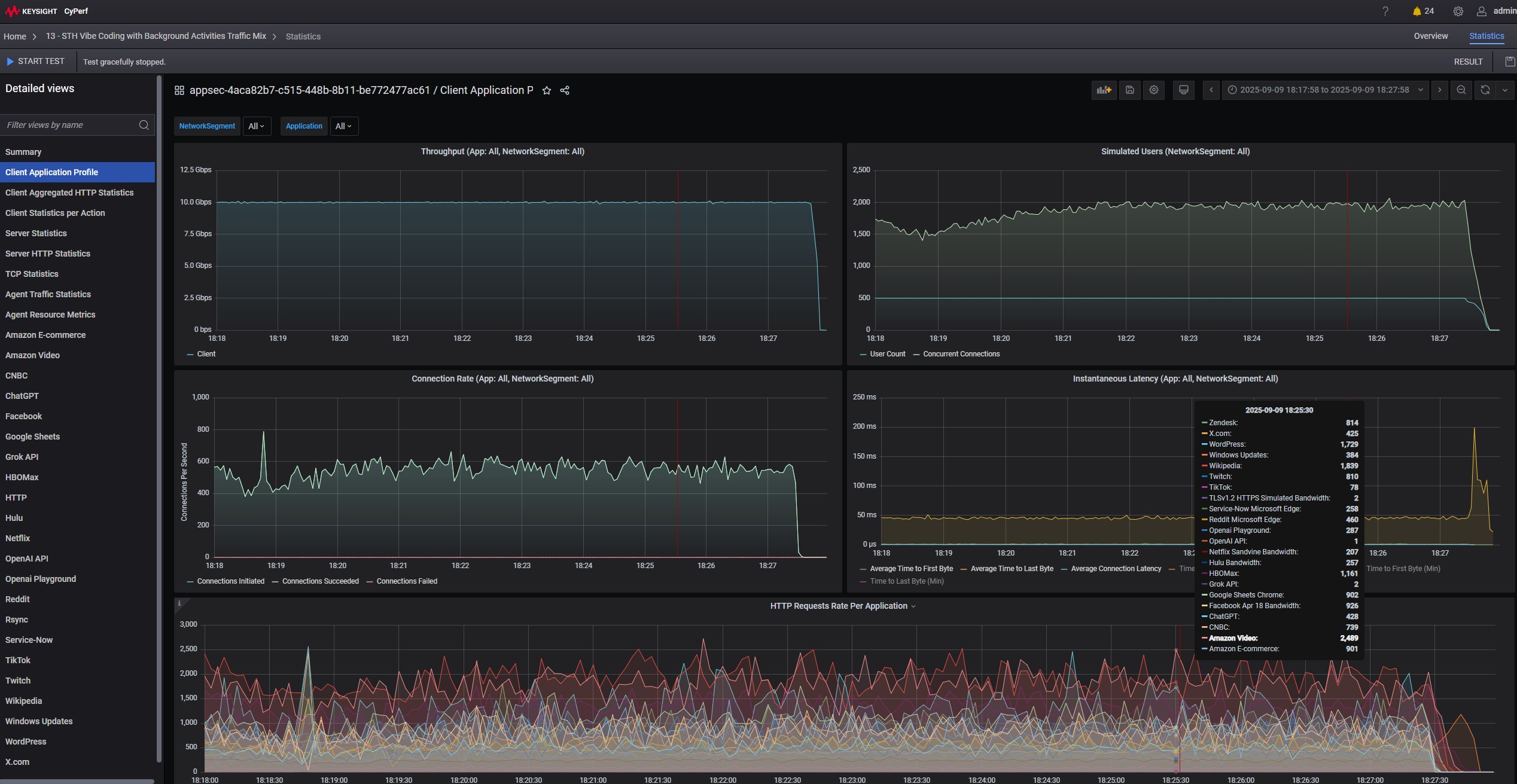Toggle the Concurrent Connections legend series
Screen dimensions: 1517x784
pyautogui.click(x=961, y=354)
